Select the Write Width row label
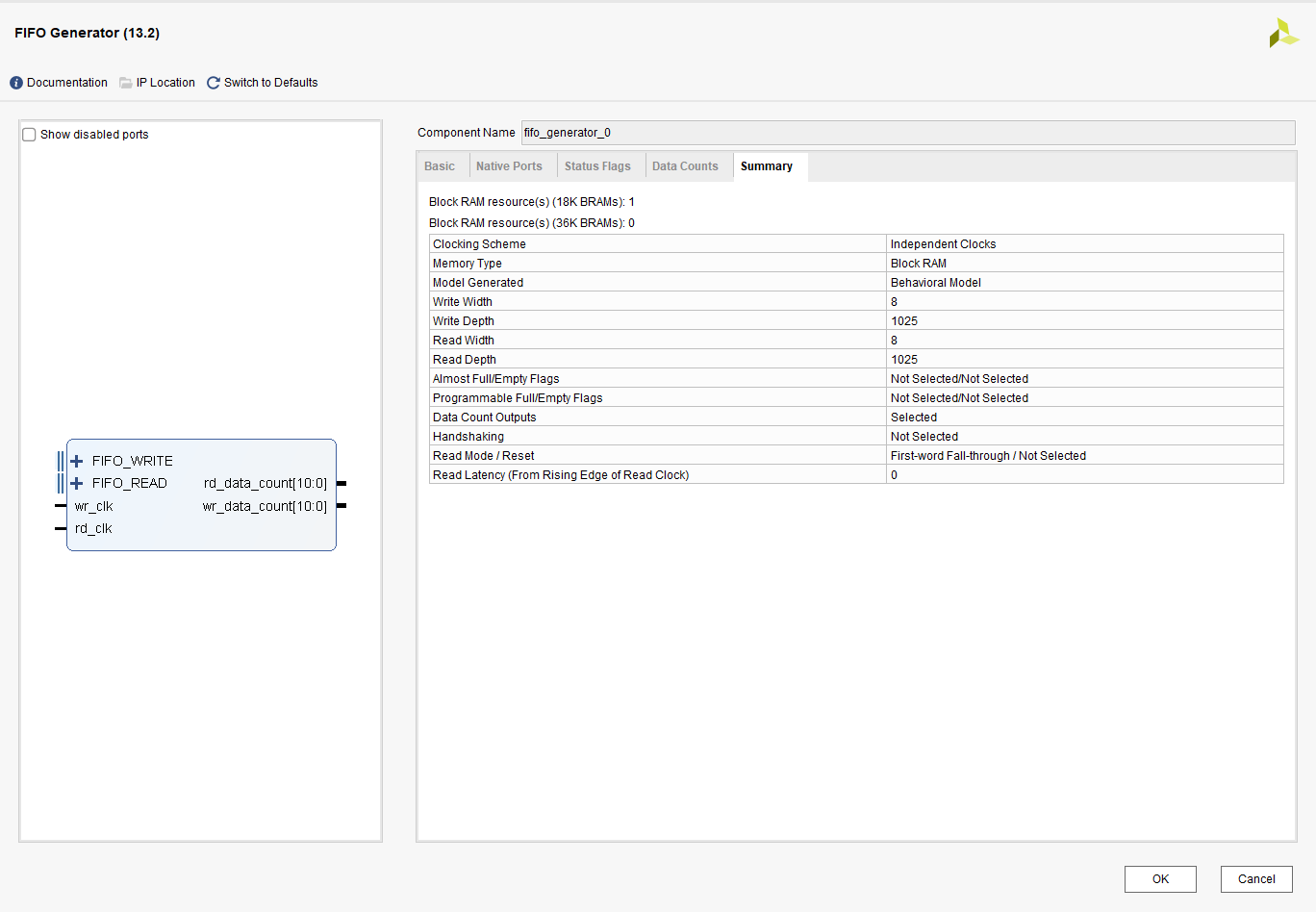The image size is (1316, 912). click(463, 302)
